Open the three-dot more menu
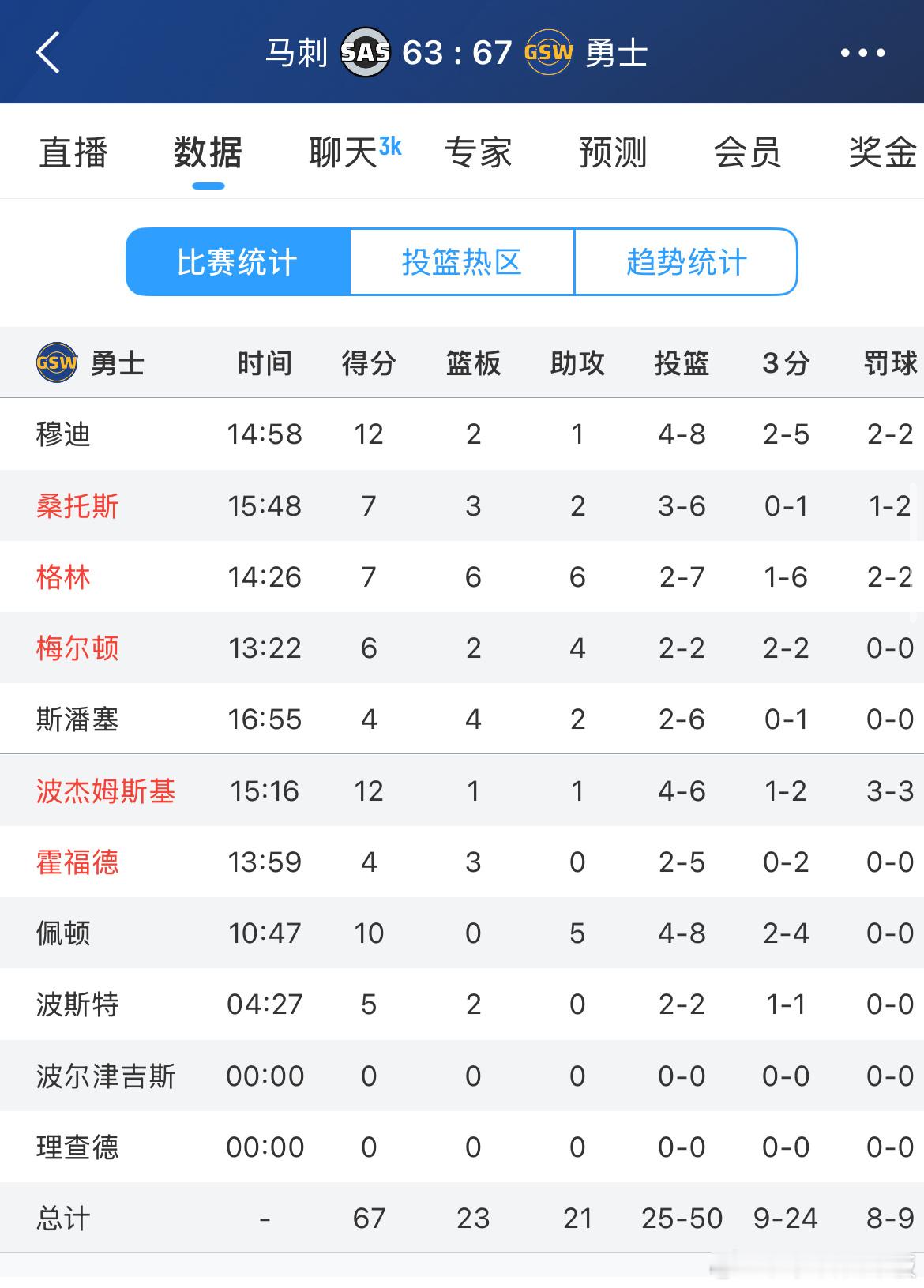 pyautogui.click(x=862, y=53)
